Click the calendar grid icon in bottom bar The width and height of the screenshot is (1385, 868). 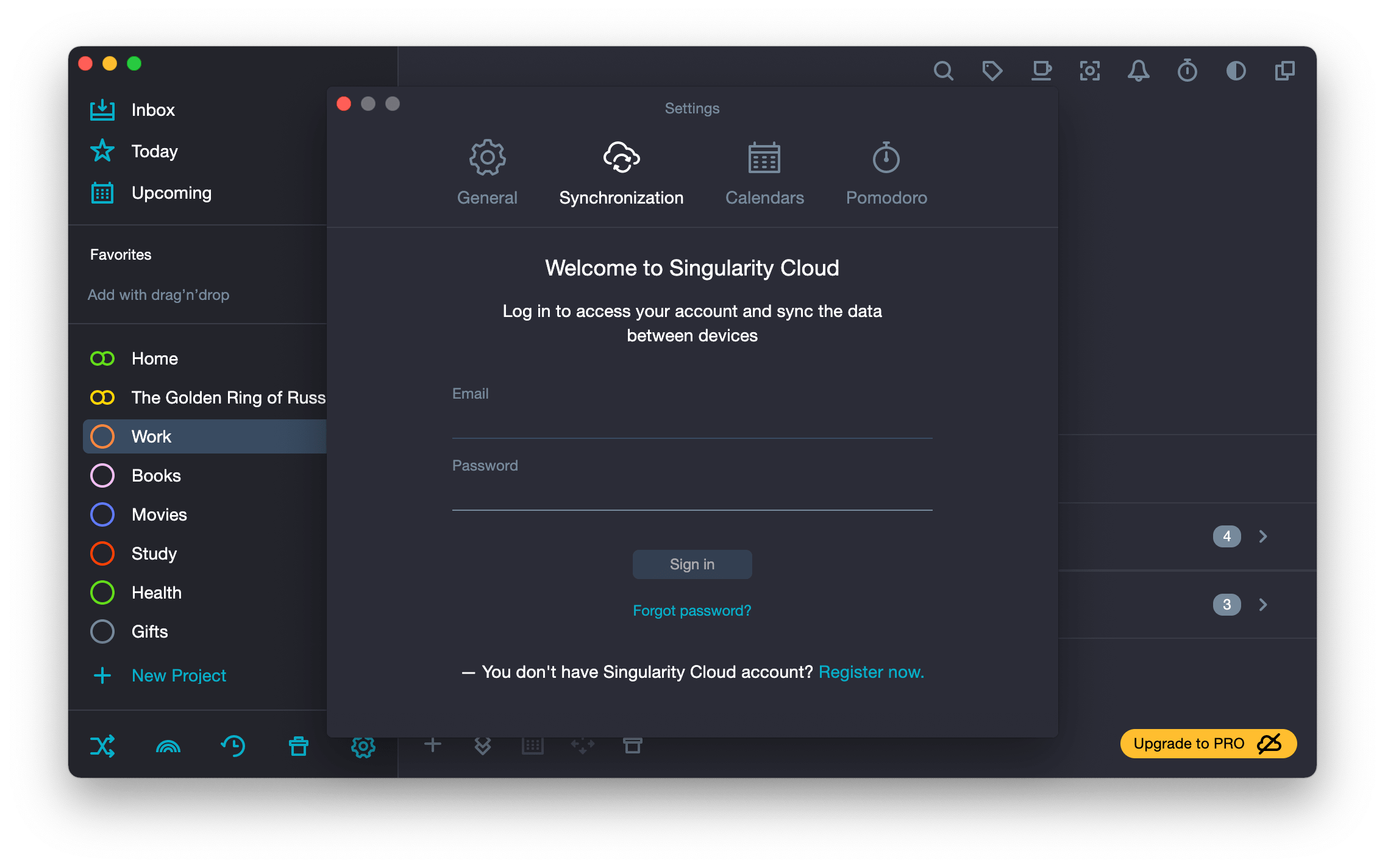point(533,745)
